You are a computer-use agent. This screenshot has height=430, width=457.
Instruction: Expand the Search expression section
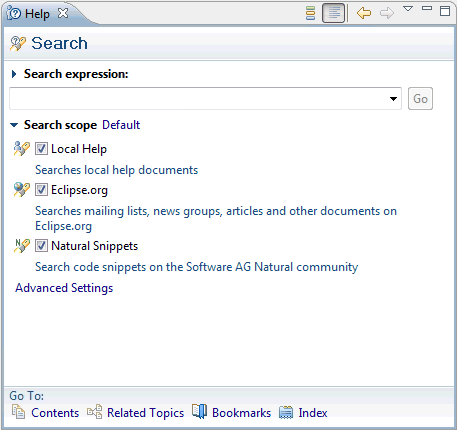click(14, 74)
